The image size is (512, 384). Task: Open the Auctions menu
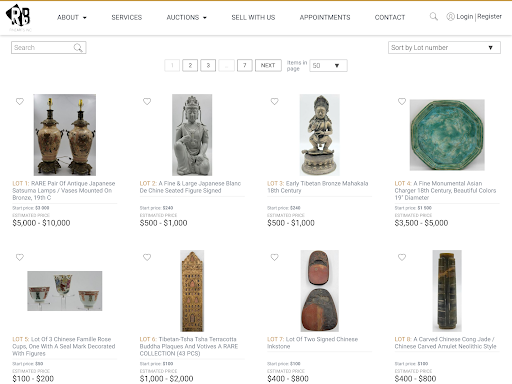[x=186, y=17]
